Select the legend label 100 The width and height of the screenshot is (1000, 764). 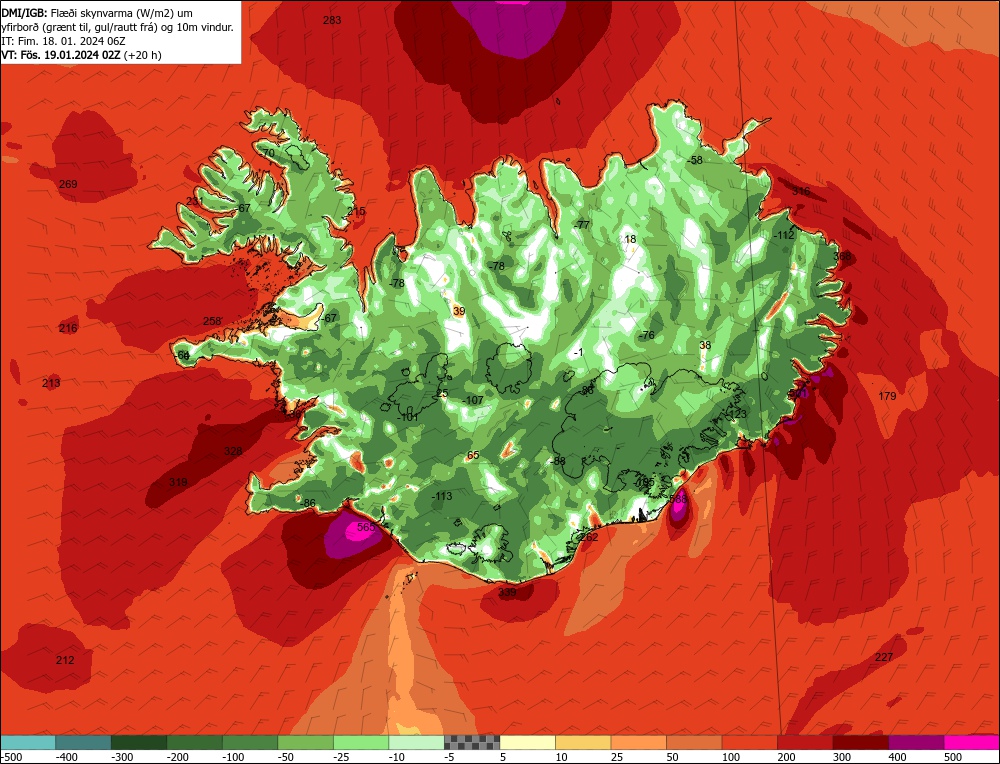click(731, 758)
